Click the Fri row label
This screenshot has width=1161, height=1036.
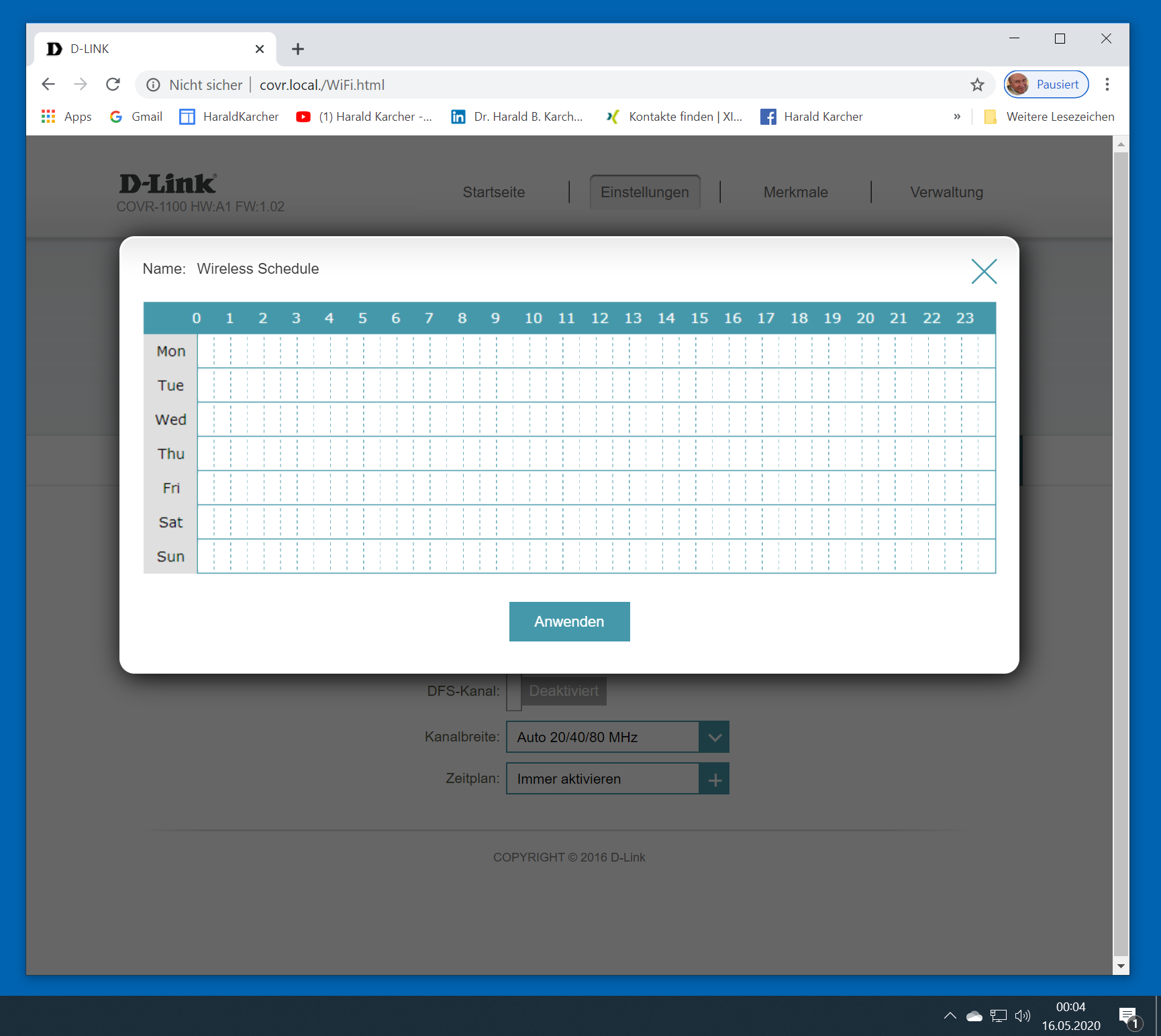(x=171, y=488)
